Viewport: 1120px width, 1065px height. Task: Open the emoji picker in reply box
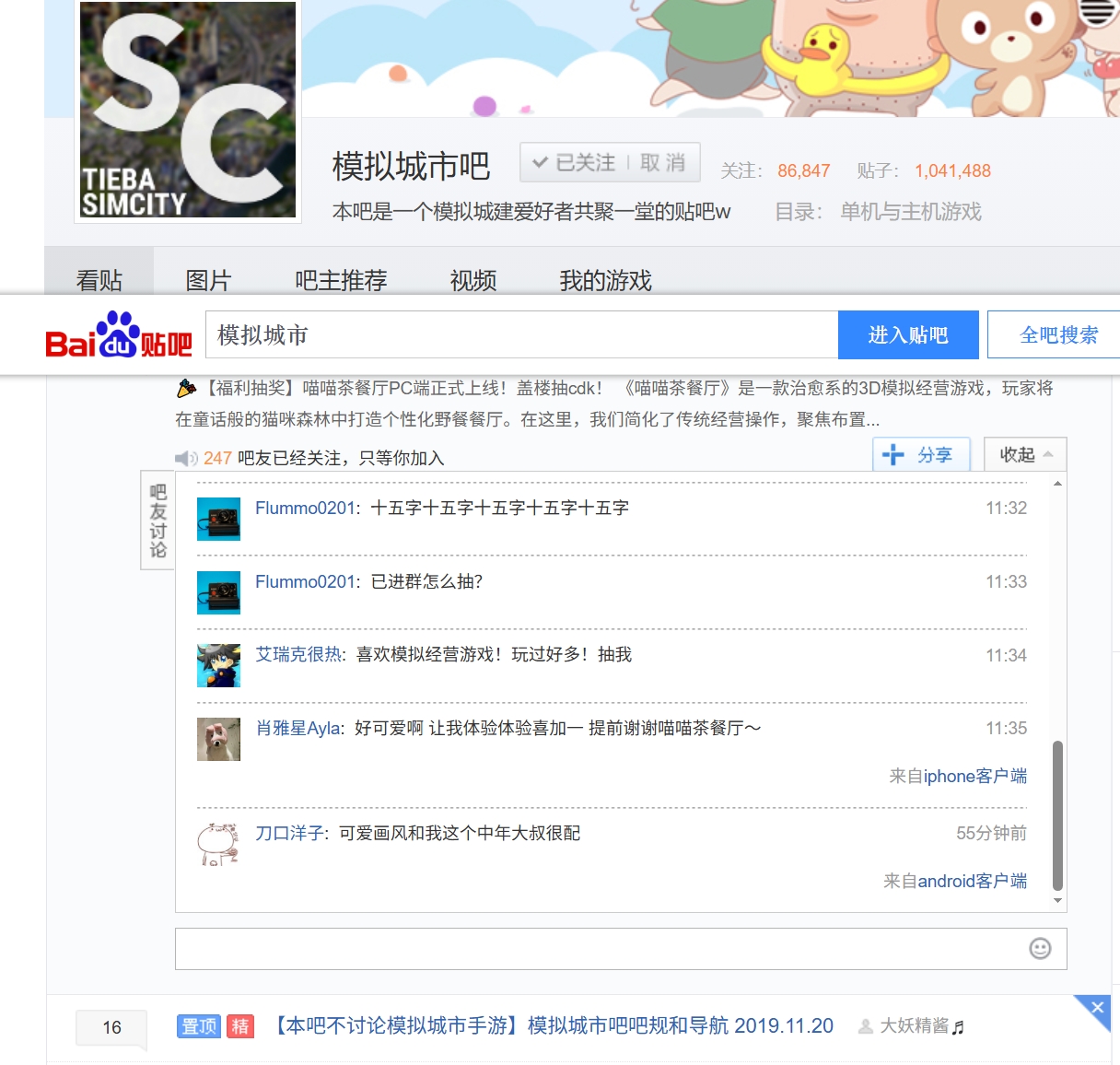pos(1040,949)
